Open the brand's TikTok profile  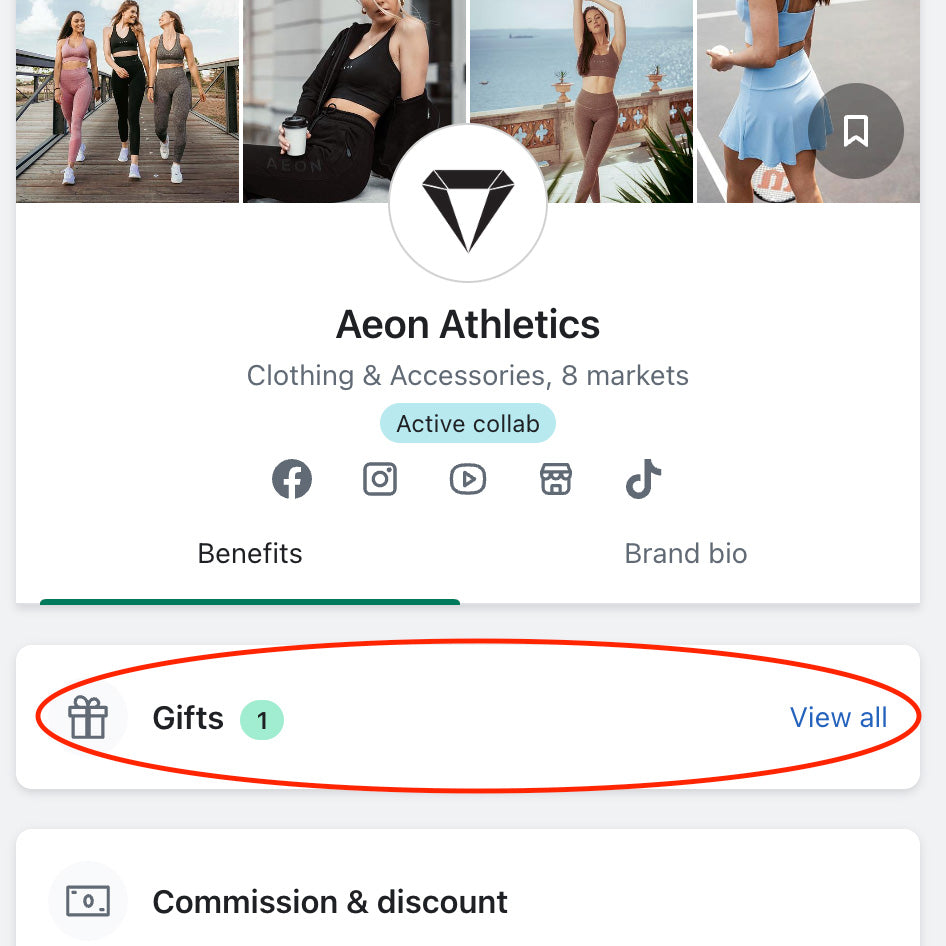(644, 480)
